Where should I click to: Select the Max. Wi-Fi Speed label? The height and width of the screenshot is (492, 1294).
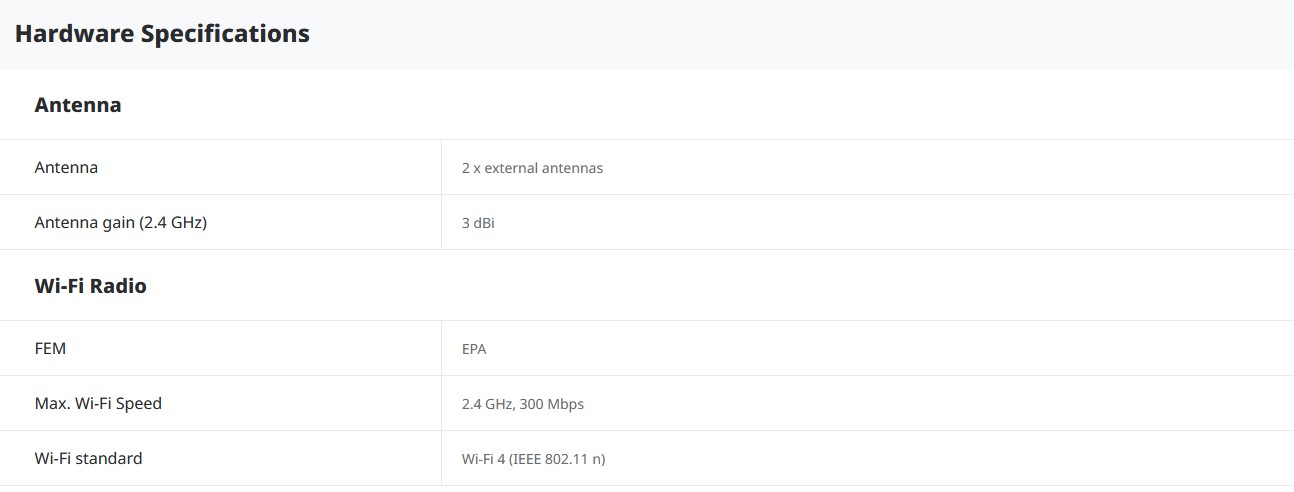[98, 404]
